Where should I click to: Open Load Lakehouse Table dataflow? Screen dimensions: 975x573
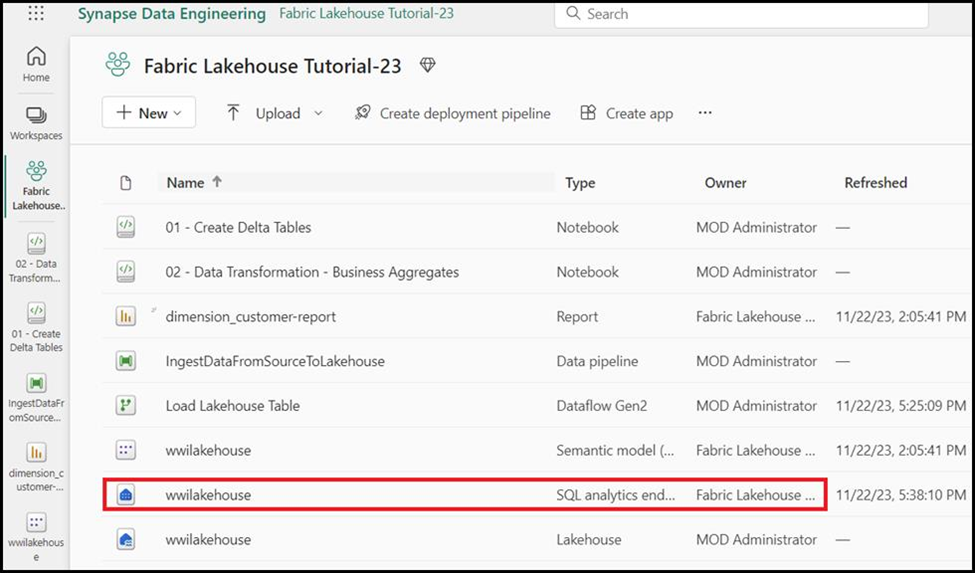pos(233,406)
